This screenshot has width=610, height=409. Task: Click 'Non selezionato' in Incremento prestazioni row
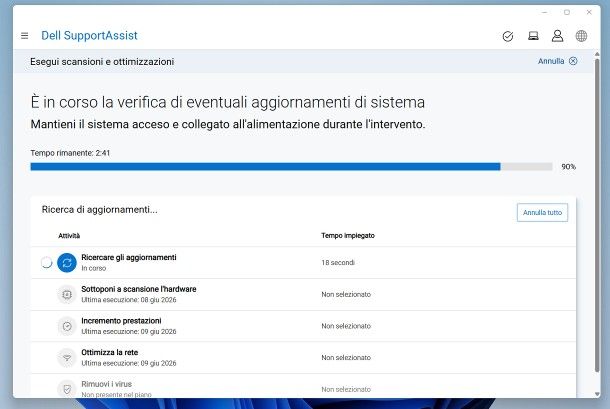(346, 326)
